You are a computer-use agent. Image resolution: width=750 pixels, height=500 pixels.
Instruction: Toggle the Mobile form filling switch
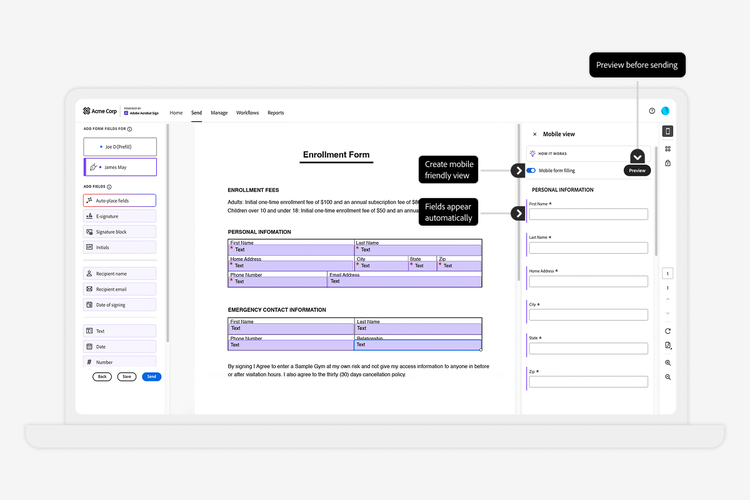click(x=531, y=171)
